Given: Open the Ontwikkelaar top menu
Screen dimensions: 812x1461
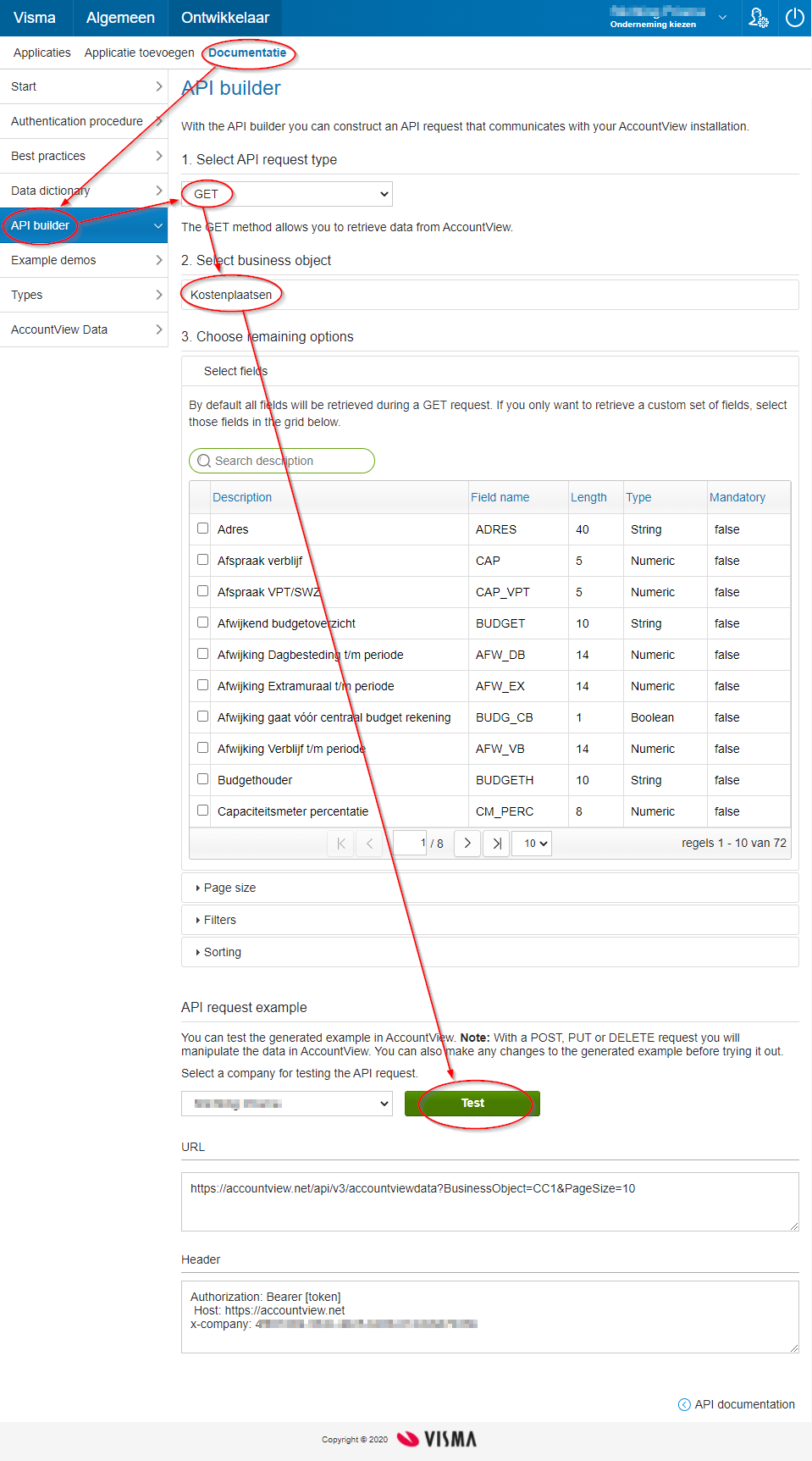Looking at the screenshot, I should [x=225, y=18].
